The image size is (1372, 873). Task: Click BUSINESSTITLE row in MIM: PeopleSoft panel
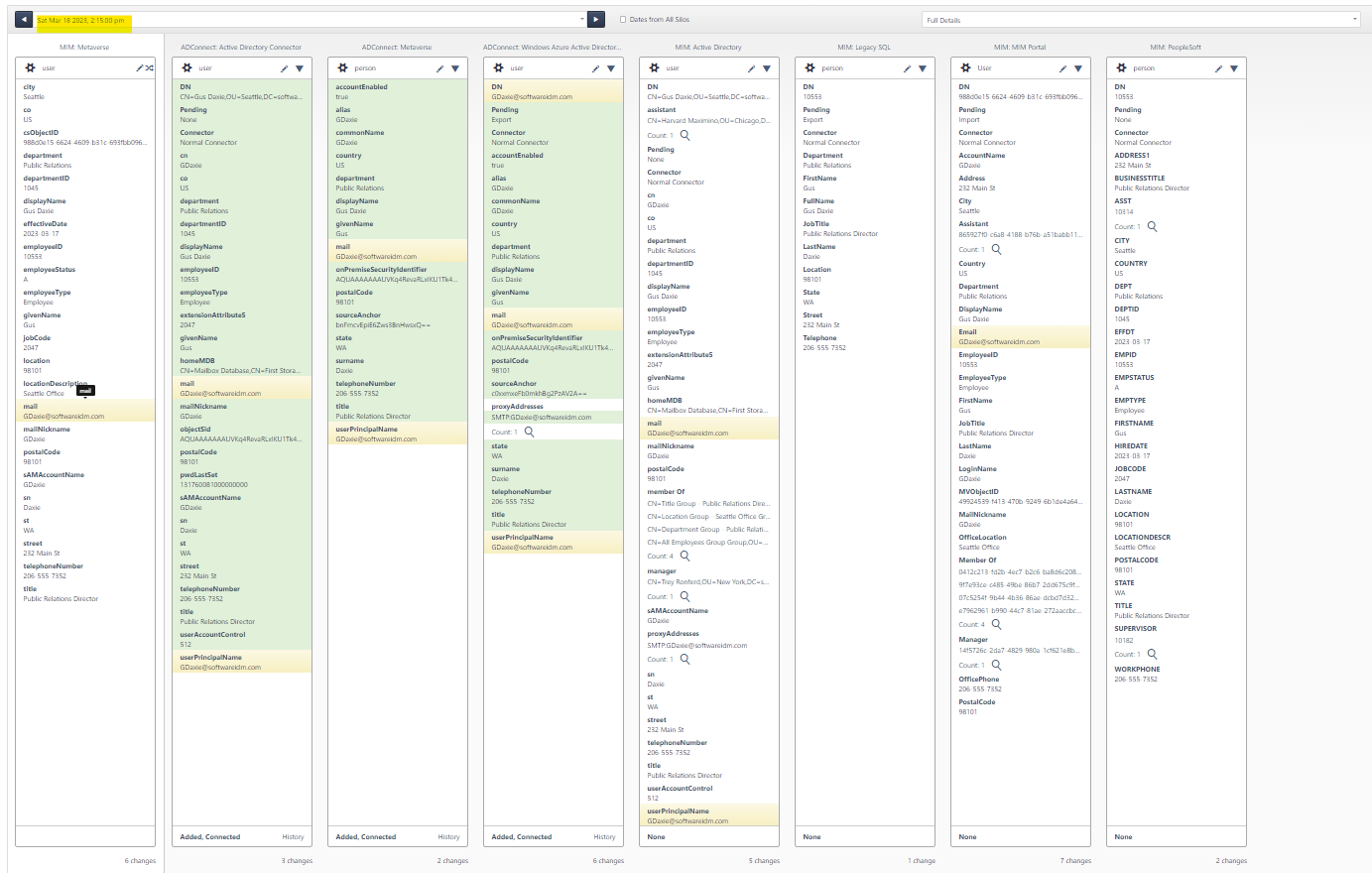pos(1176,184)
